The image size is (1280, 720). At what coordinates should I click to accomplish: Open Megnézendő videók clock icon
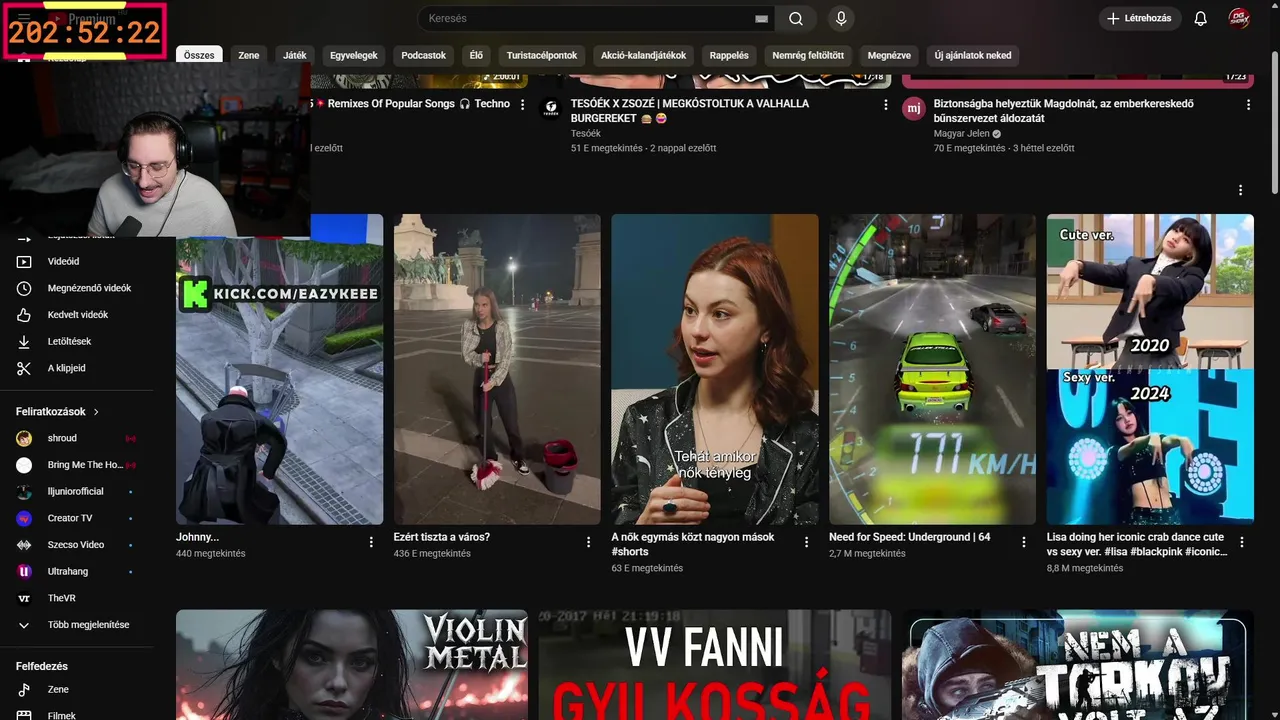tap(25, 288)
